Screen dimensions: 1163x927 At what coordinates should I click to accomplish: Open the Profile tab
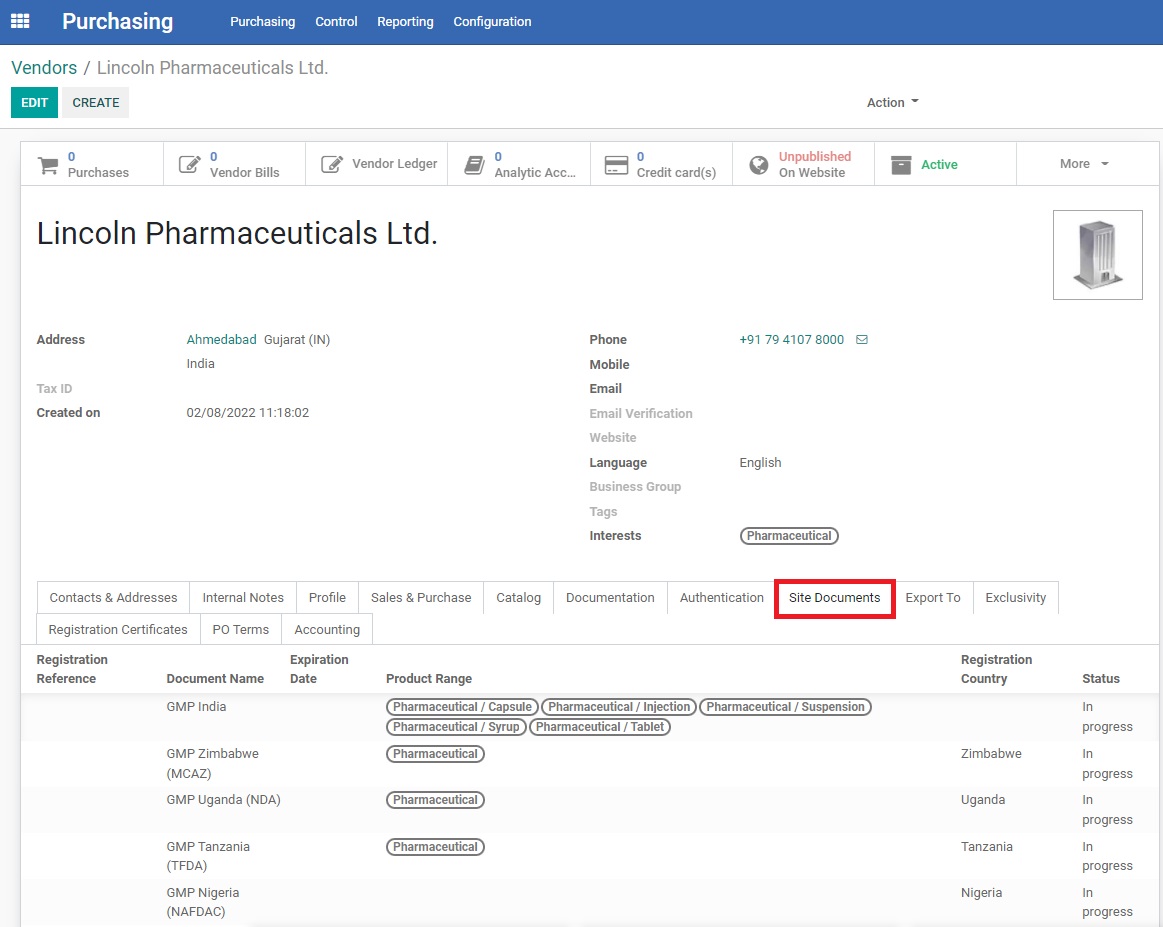pyautogui.click(x=327, y=598)
